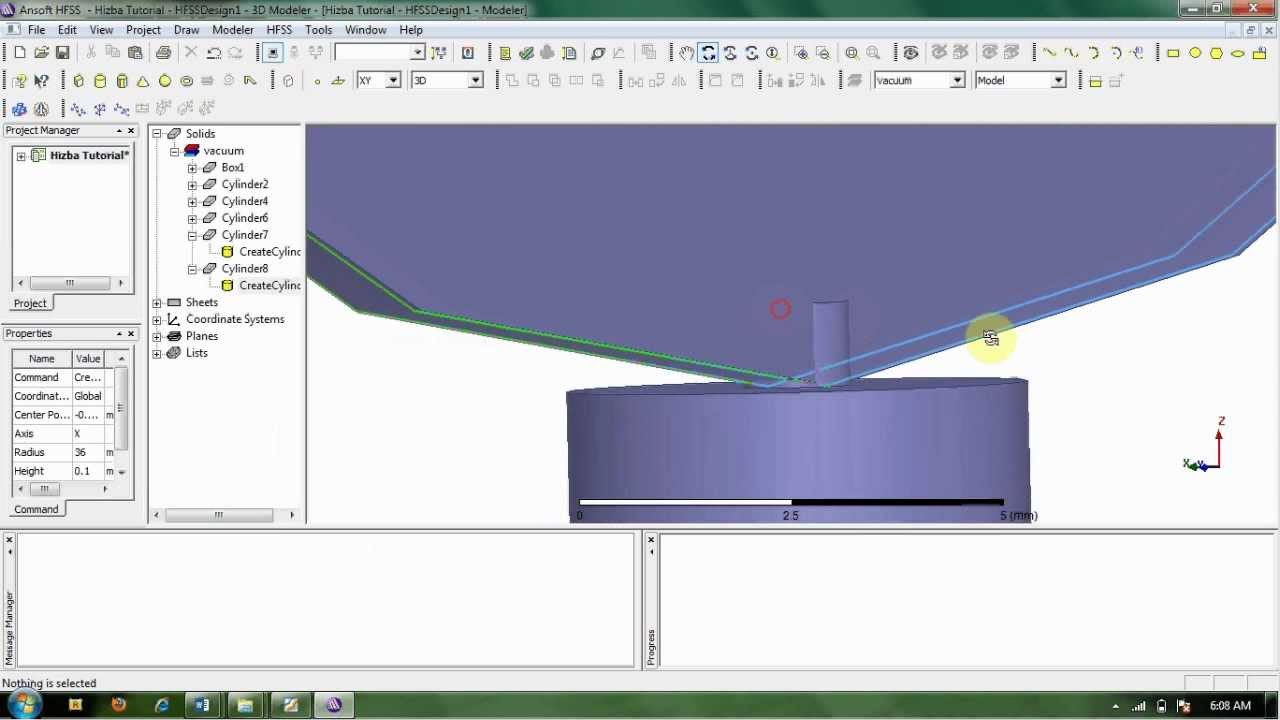The image size is (1280, 720).
Task: Select the Draw Sphere tool
Action: point(165,81)
